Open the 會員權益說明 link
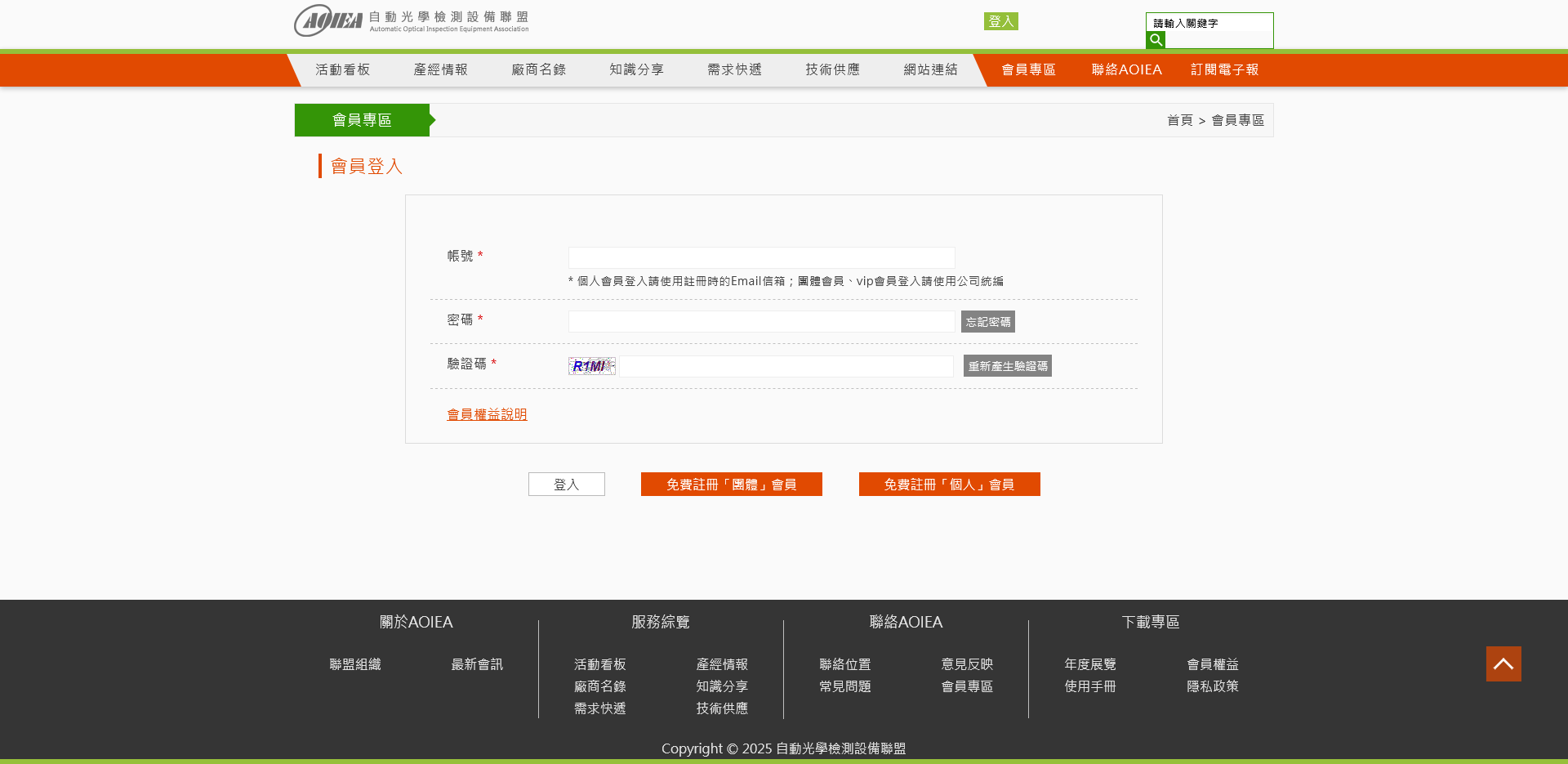1568x764 pixels. coord(487,414)
